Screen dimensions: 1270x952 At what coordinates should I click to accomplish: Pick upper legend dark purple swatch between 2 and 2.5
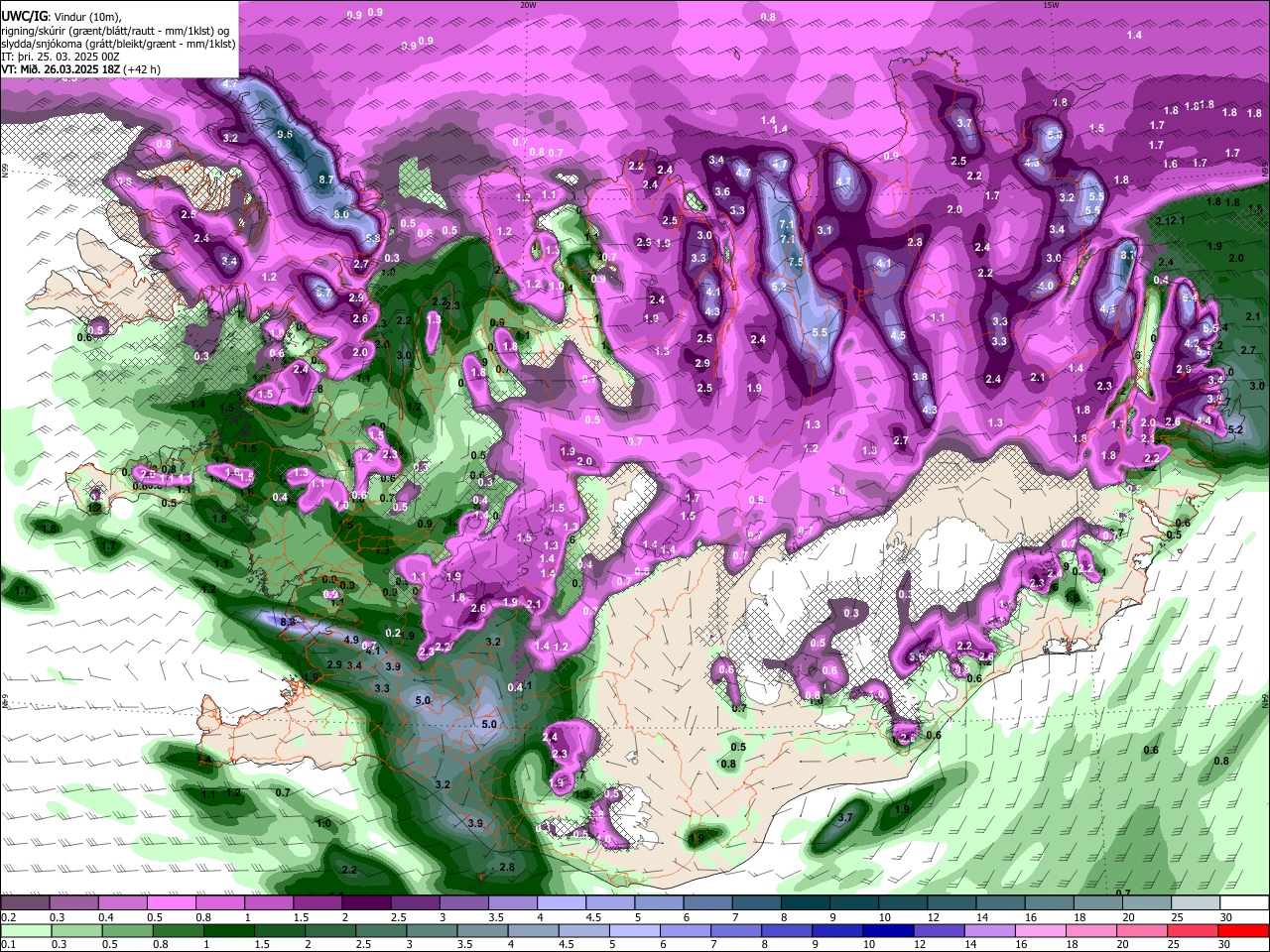coord(366,903)
